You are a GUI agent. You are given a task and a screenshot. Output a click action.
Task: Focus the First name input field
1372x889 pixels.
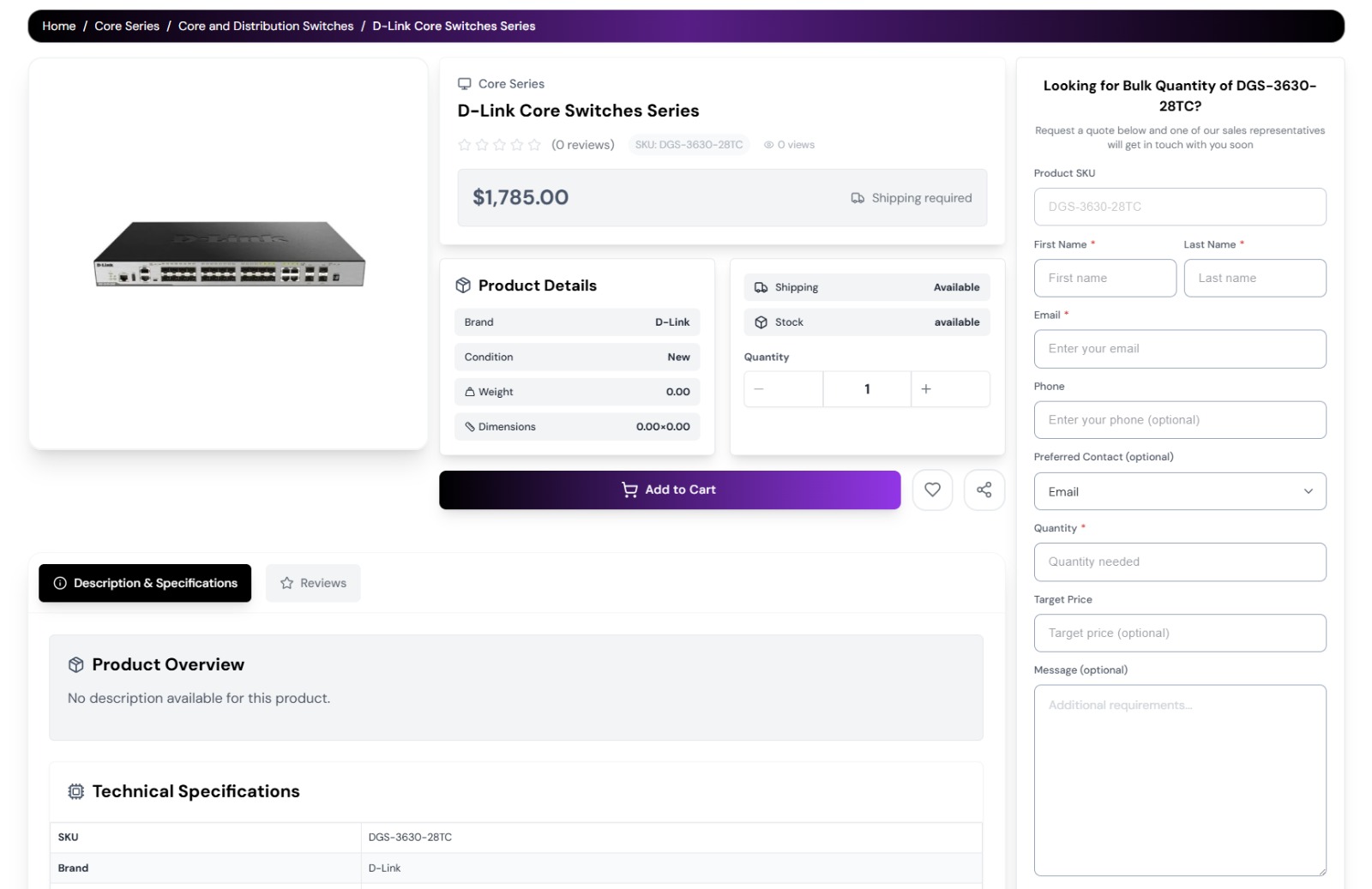1104,278
